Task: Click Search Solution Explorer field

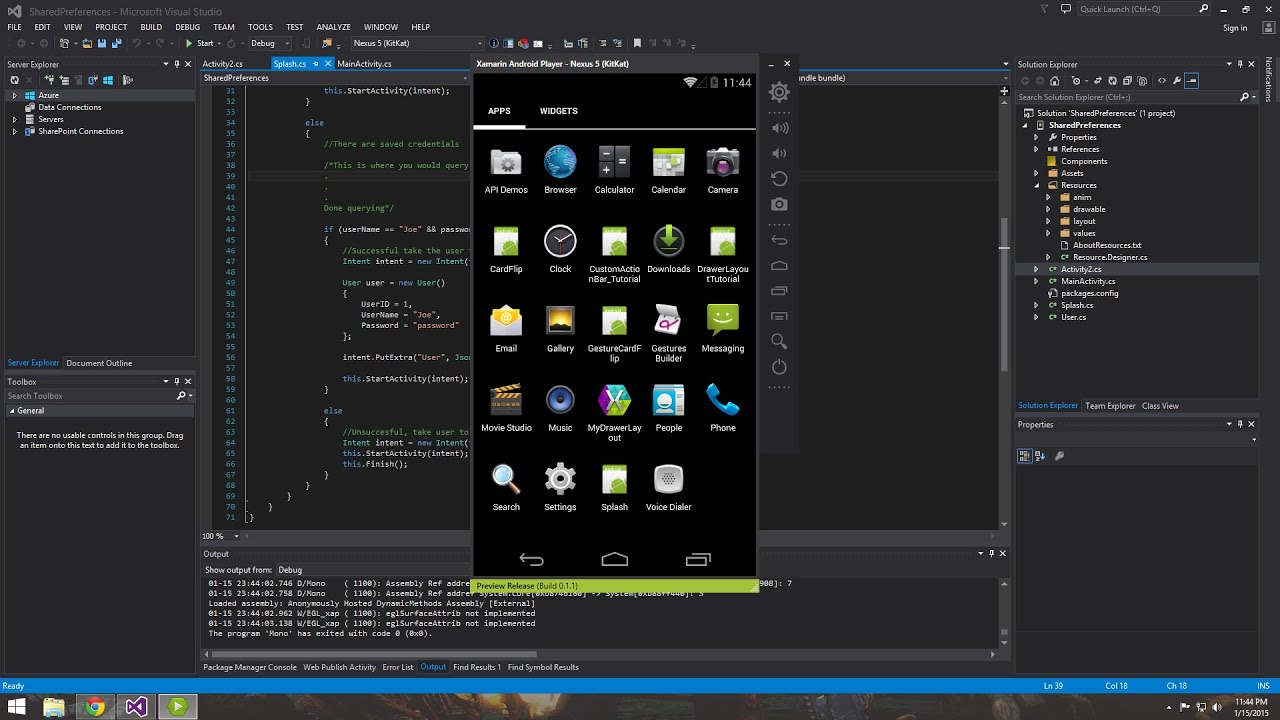Action: 1127,97
